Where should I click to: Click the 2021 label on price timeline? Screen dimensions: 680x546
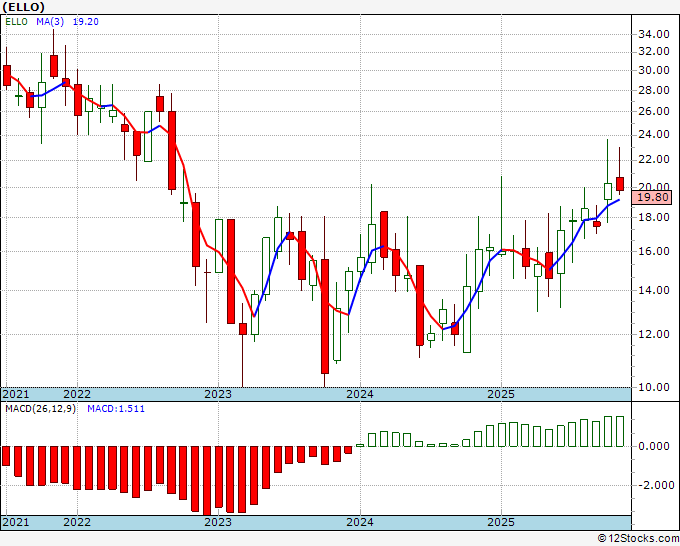[x=16, y=394]
